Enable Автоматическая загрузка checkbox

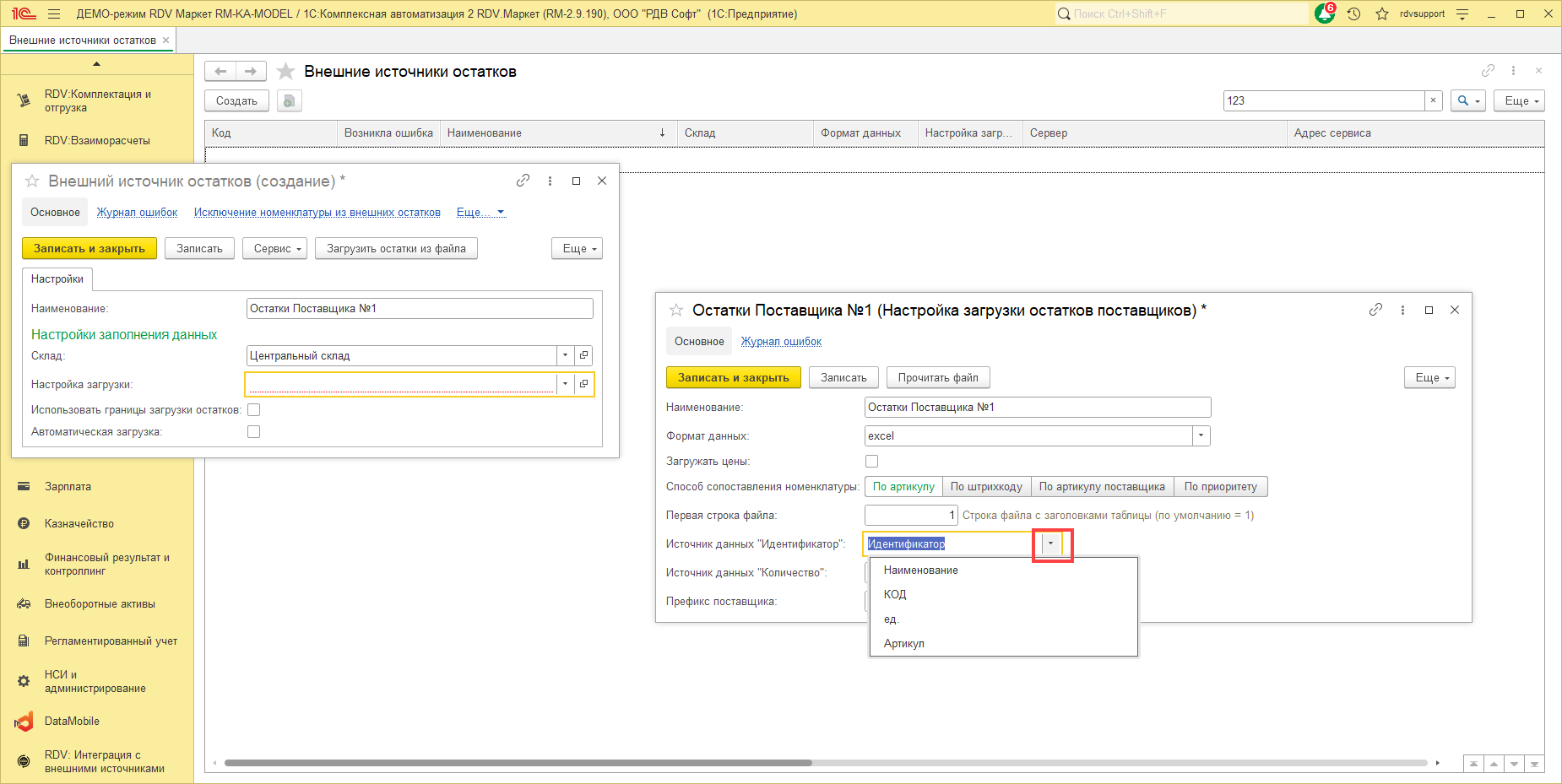click(x=253, y=432)
